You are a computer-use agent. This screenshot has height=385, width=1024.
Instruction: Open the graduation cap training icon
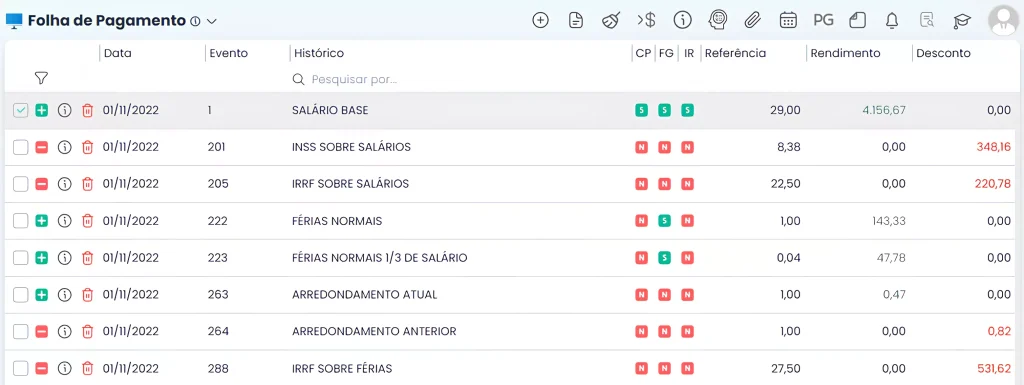[x=961, y=22]
